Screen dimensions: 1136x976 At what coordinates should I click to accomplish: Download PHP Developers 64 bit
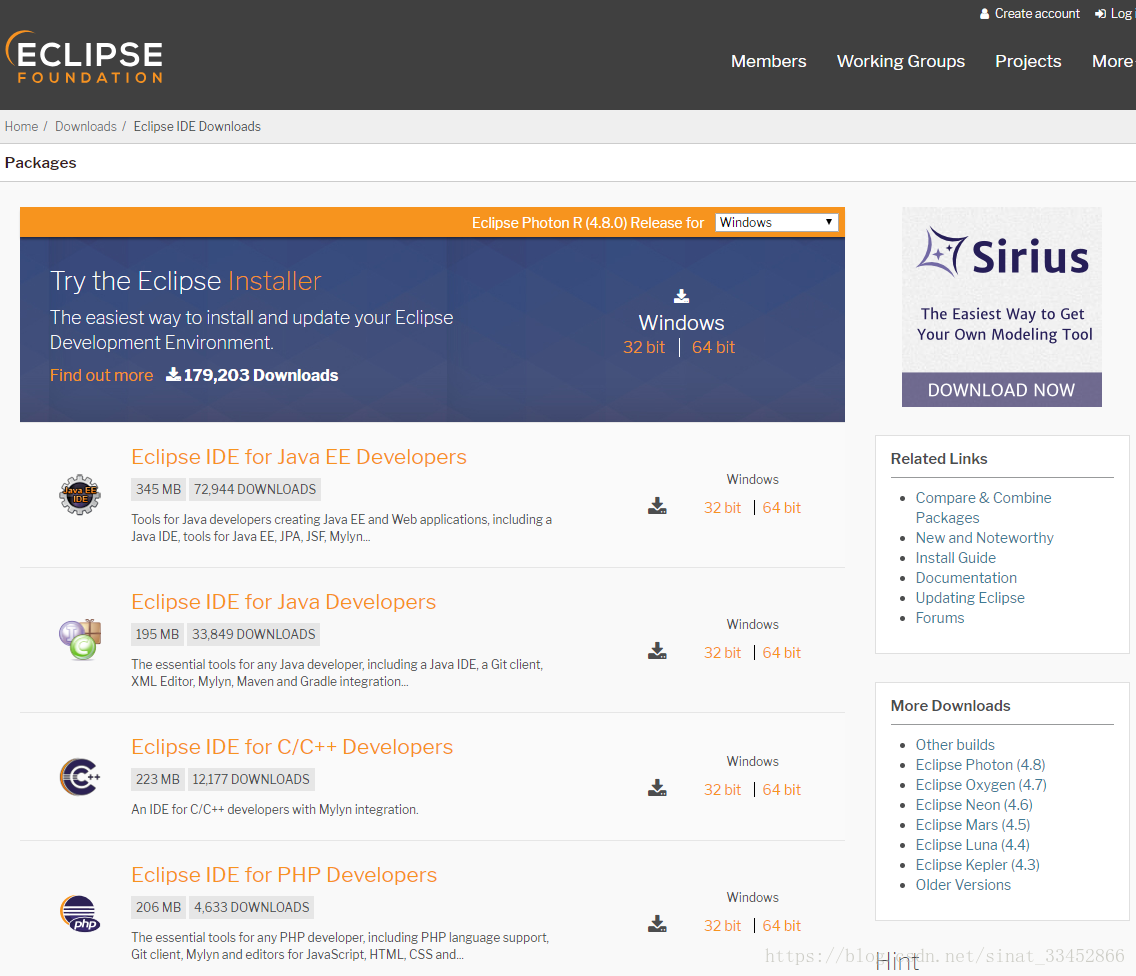pos(781,926)
